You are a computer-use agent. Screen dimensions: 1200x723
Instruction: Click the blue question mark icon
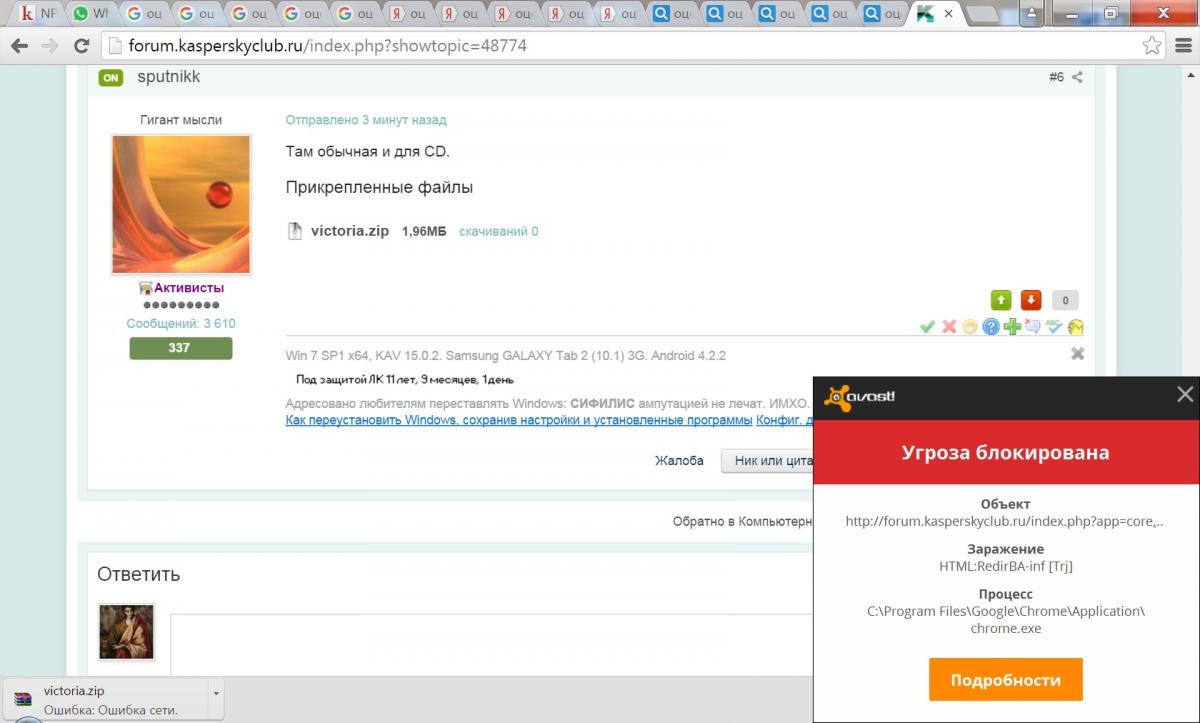click(991, 327)
